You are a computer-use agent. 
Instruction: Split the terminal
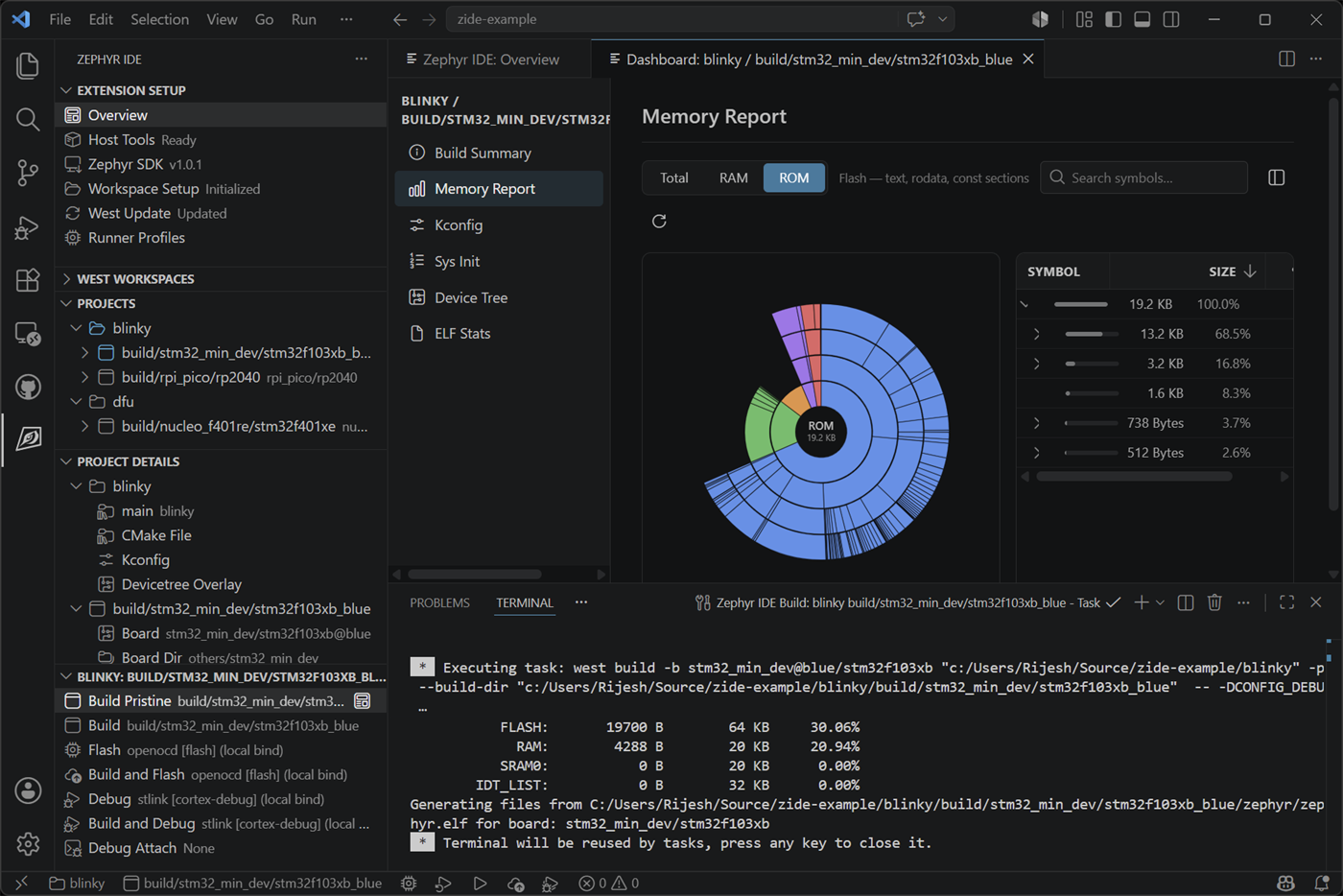[x=1186, y=602]
